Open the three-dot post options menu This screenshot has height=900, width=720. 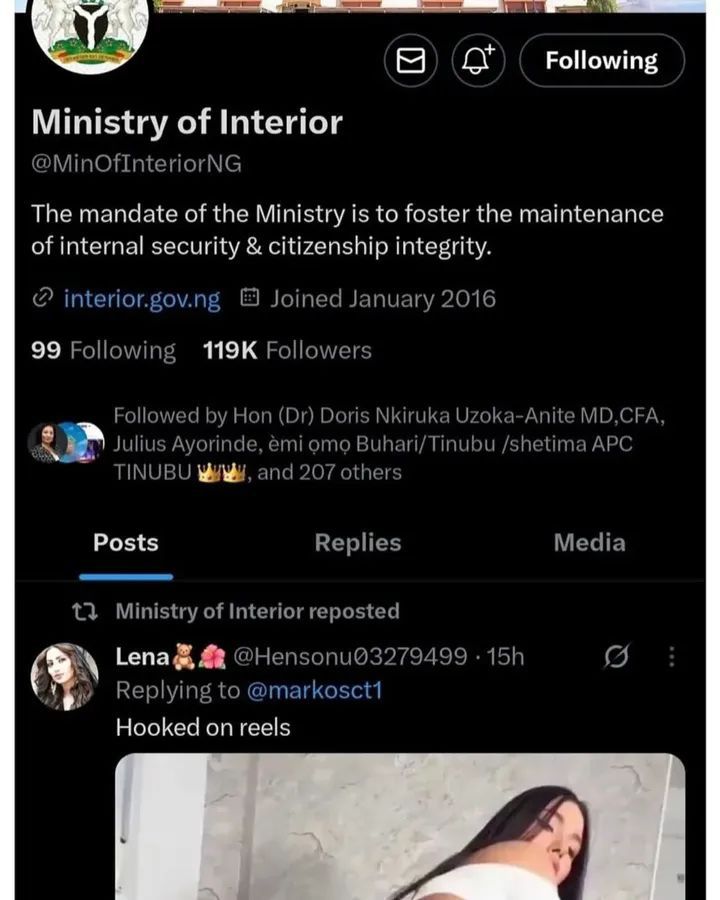tap(671, 657)
